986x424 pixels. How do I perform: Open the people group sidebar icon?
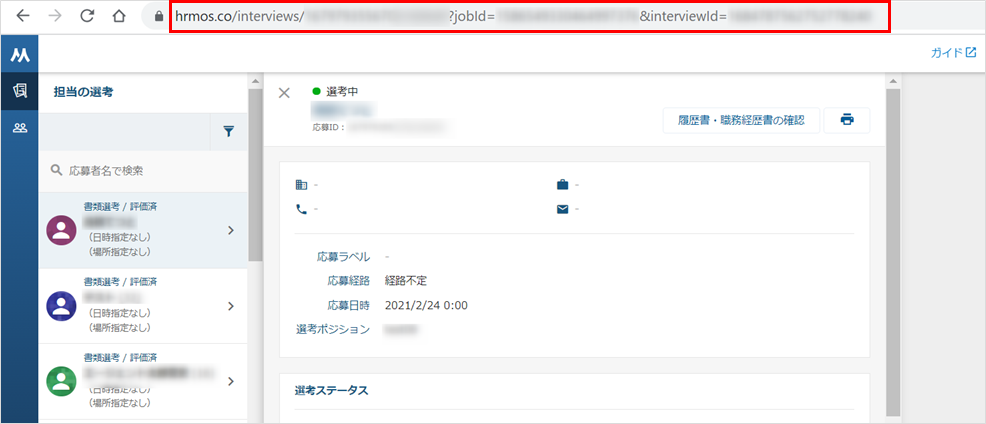click(x=19, y=128)
